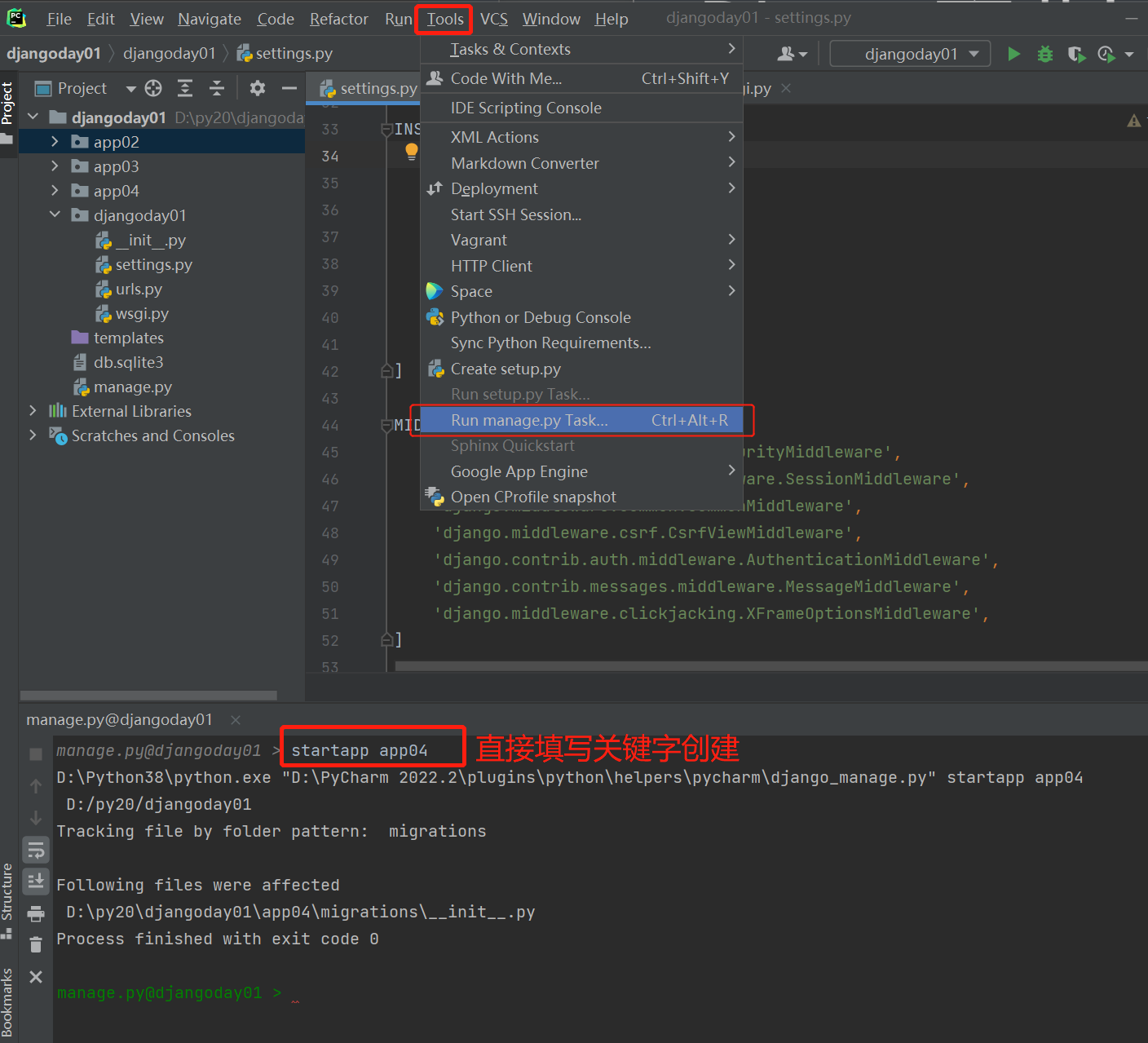Viewport: 1148px width, 1043px height.
Task: Open the Space submenu
Action: tap(581, 291)
